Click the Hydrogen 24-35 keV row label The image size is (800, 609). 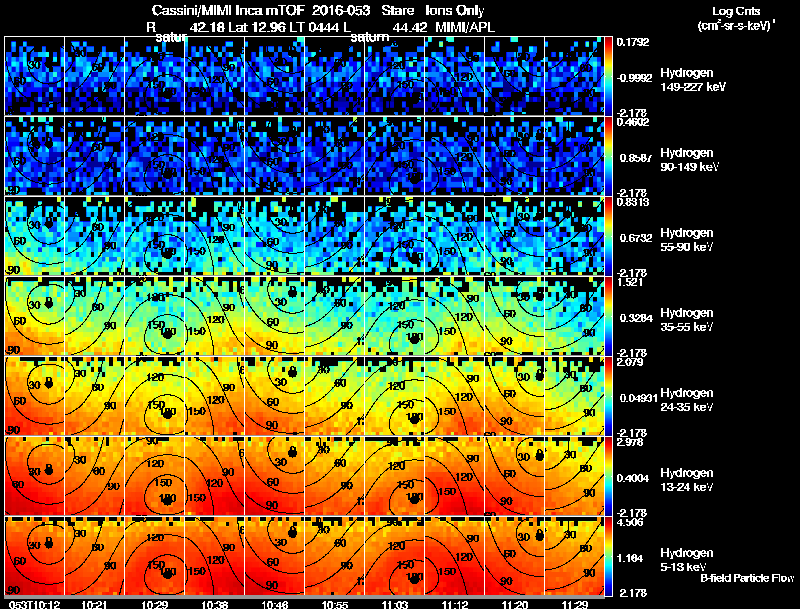click(x=687, y=399)
